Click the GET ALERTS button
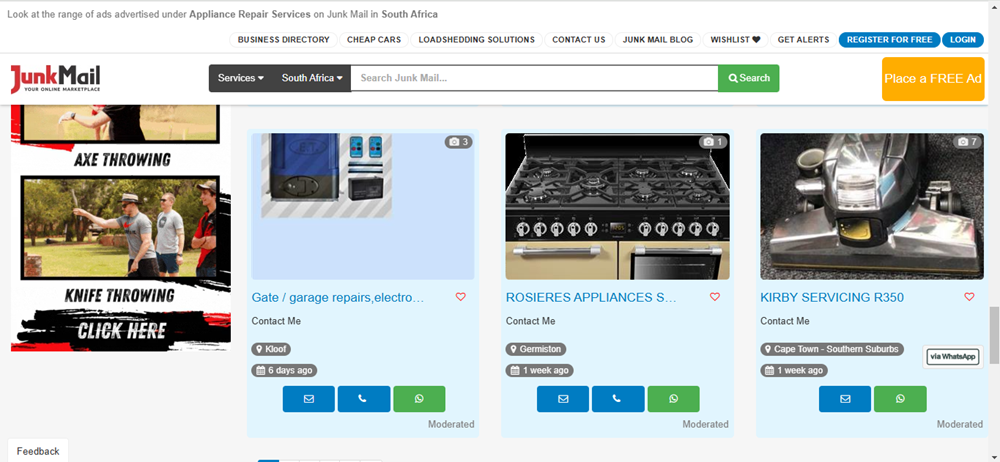 (804, 40)
